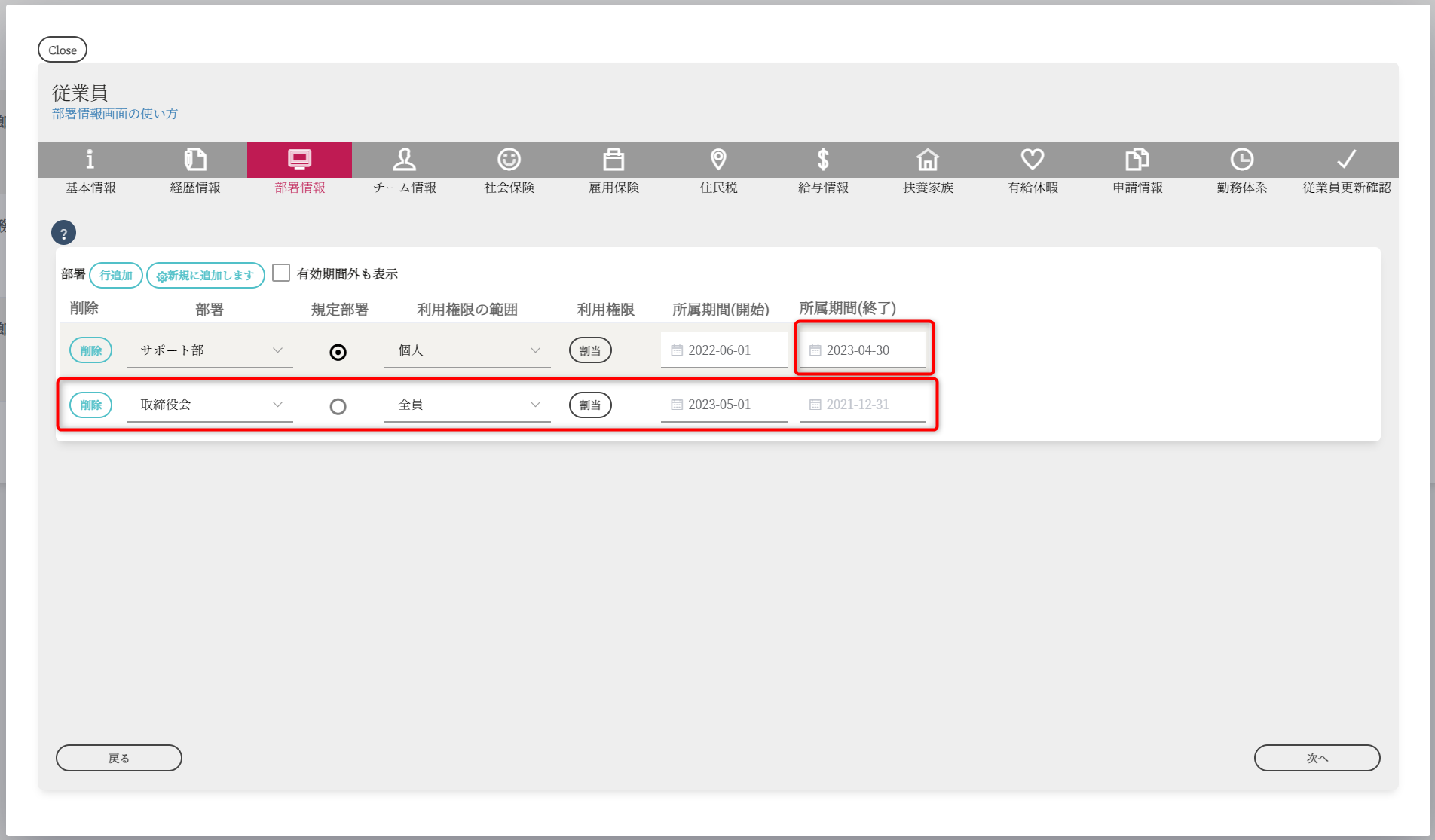The image size is (1435, 840).
Task: Open the 住民税 location pin icon
Action: [x=718, y=160]
